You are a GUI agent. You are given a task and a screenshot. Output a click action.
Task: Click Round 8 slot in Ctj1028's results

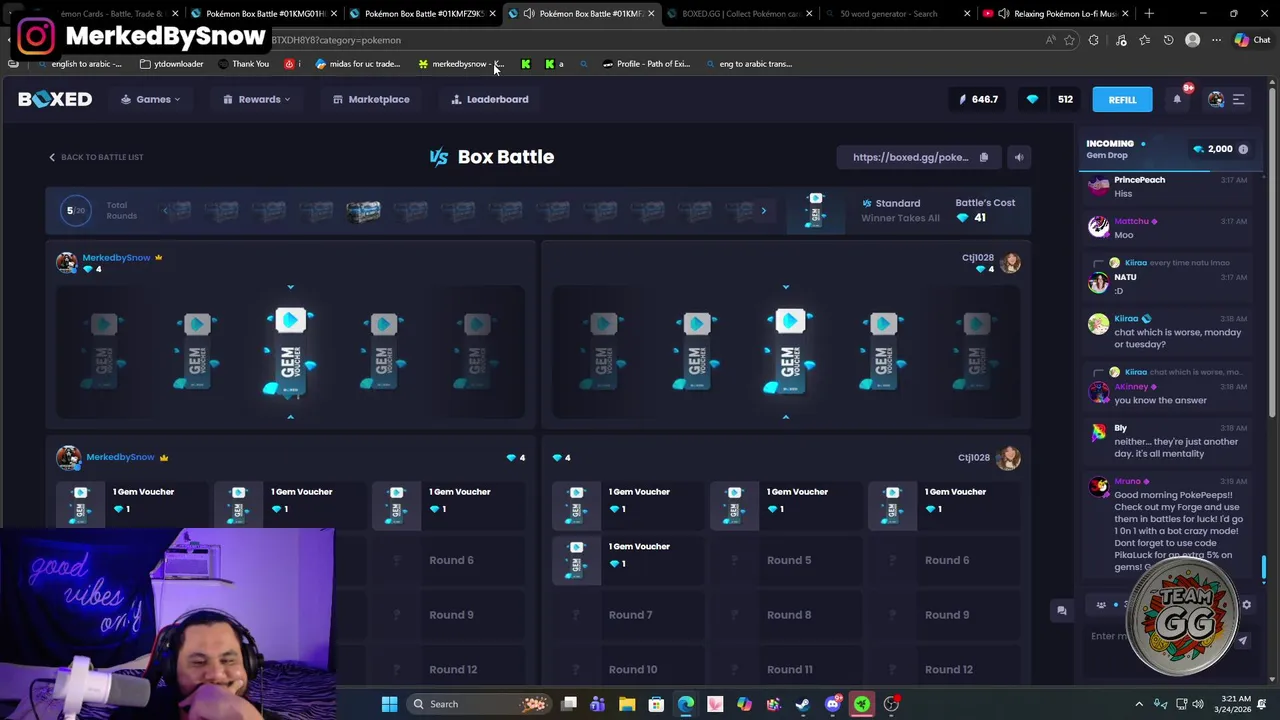click(x=789, y=615)
